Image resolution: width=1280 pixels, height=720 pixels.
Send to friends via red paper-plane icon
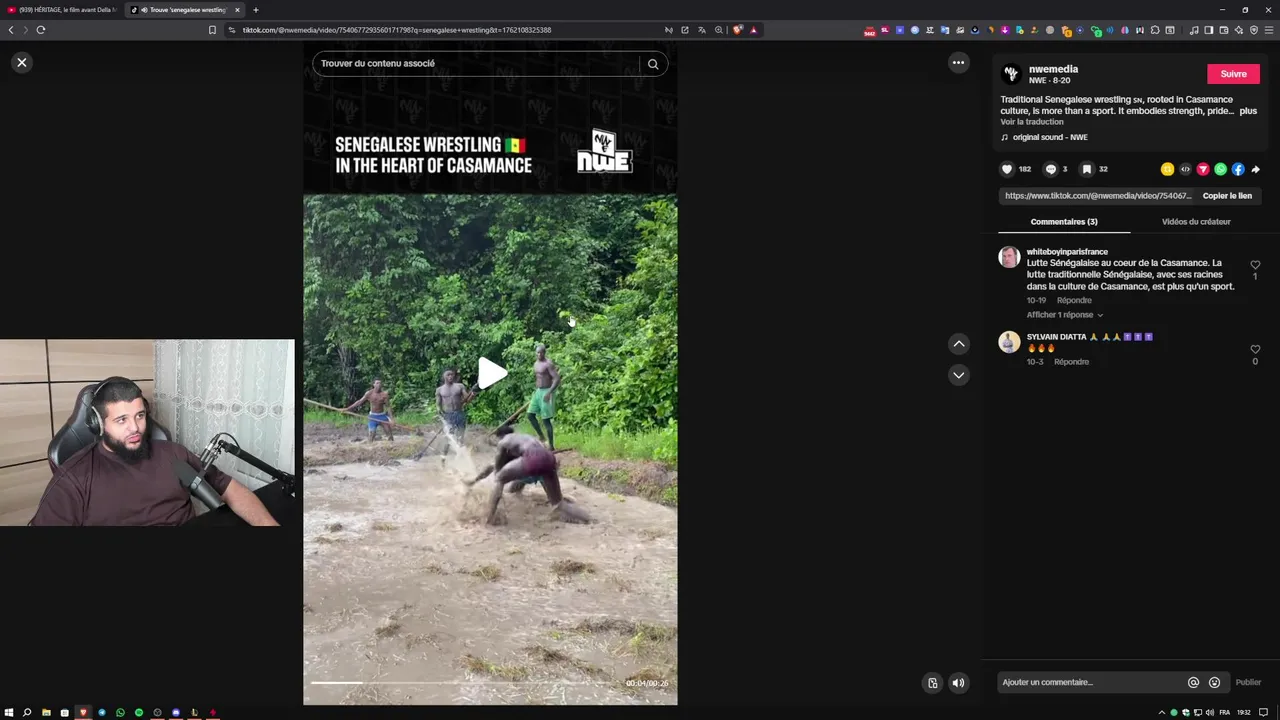pos(1203,169)
